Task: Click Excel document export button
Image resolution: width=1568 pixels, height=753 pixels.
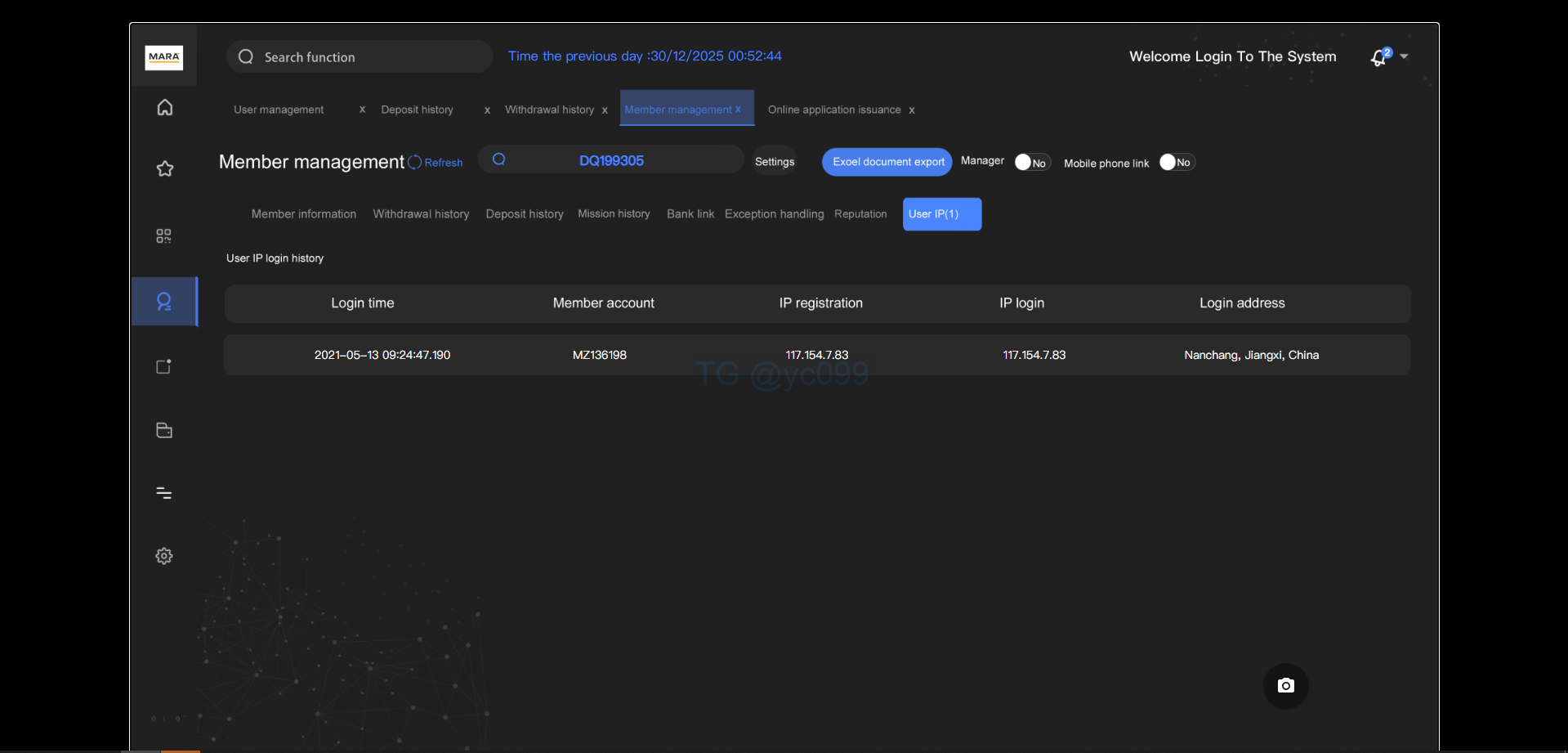Action: tap(887, 162)
